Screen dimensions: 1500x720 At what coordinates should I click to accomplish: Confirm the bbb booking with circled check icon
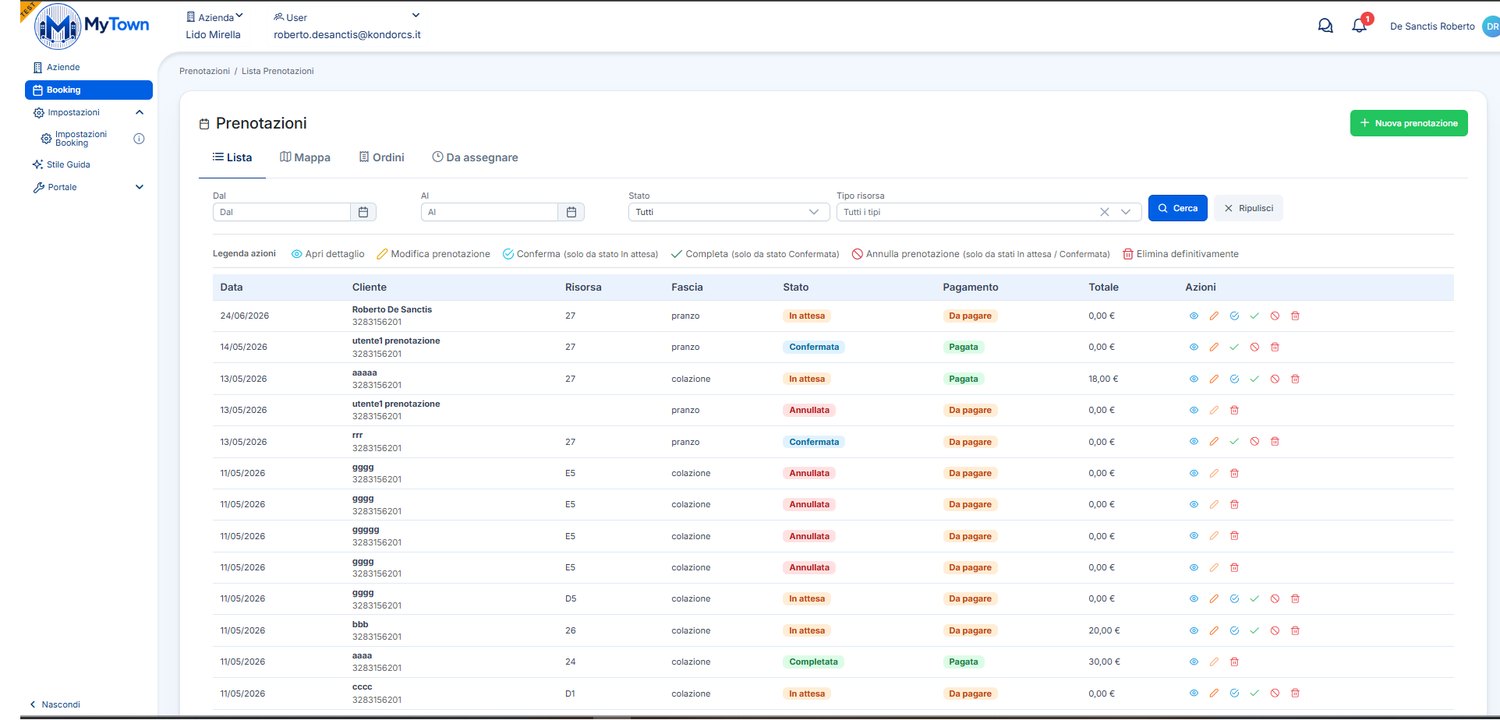1234,631
